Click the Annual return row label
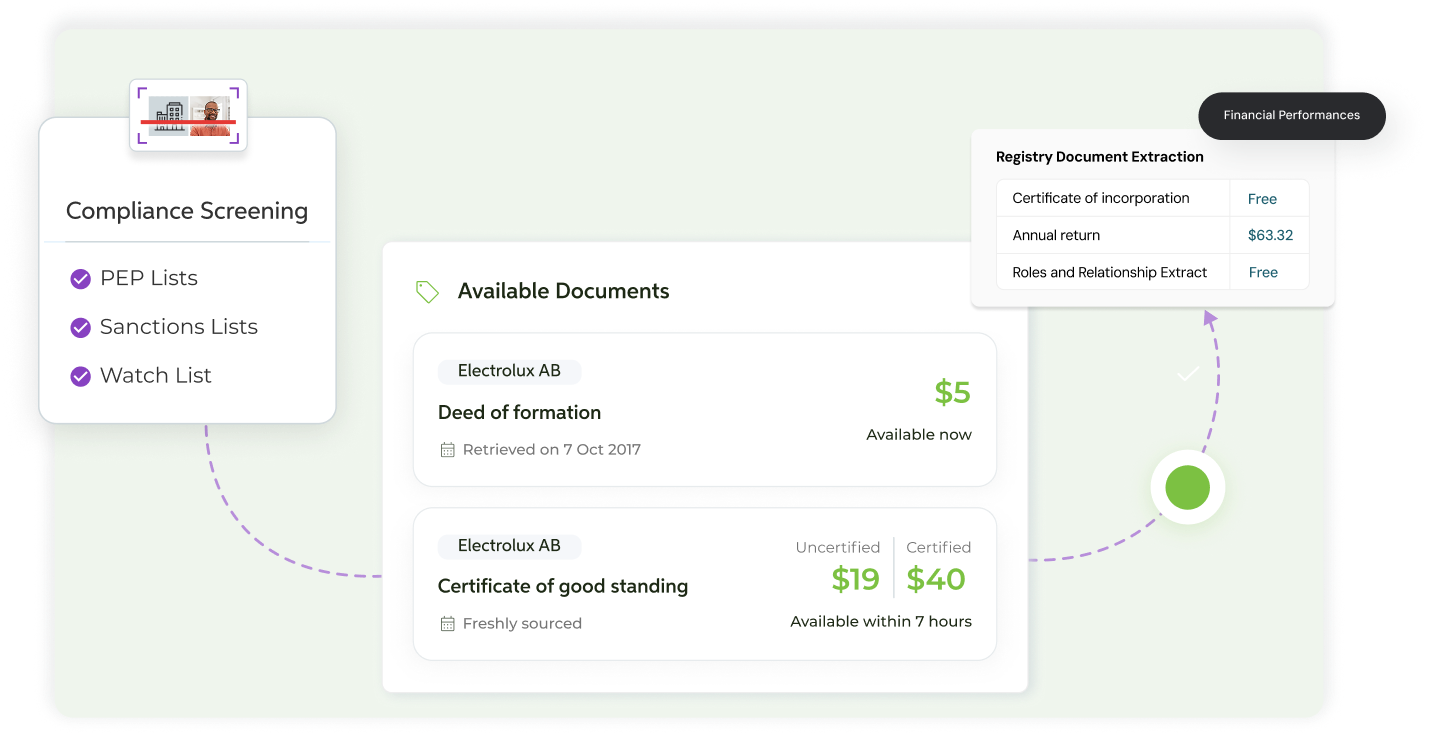Viewport: 1432px width, 733px height. 1056,236
